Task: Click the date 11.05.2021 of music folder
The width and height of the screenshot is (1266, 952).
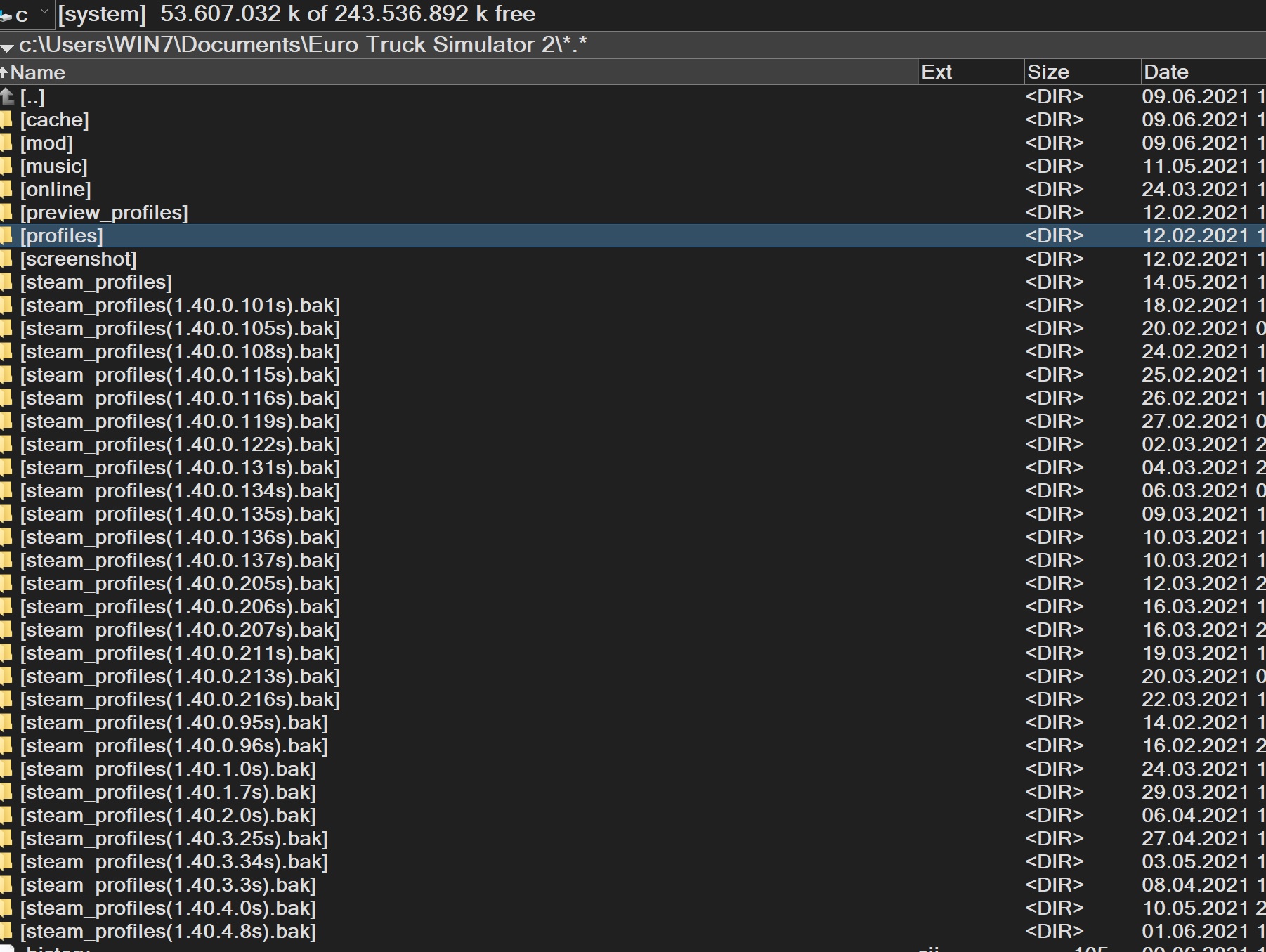Action: [1195, 167]
